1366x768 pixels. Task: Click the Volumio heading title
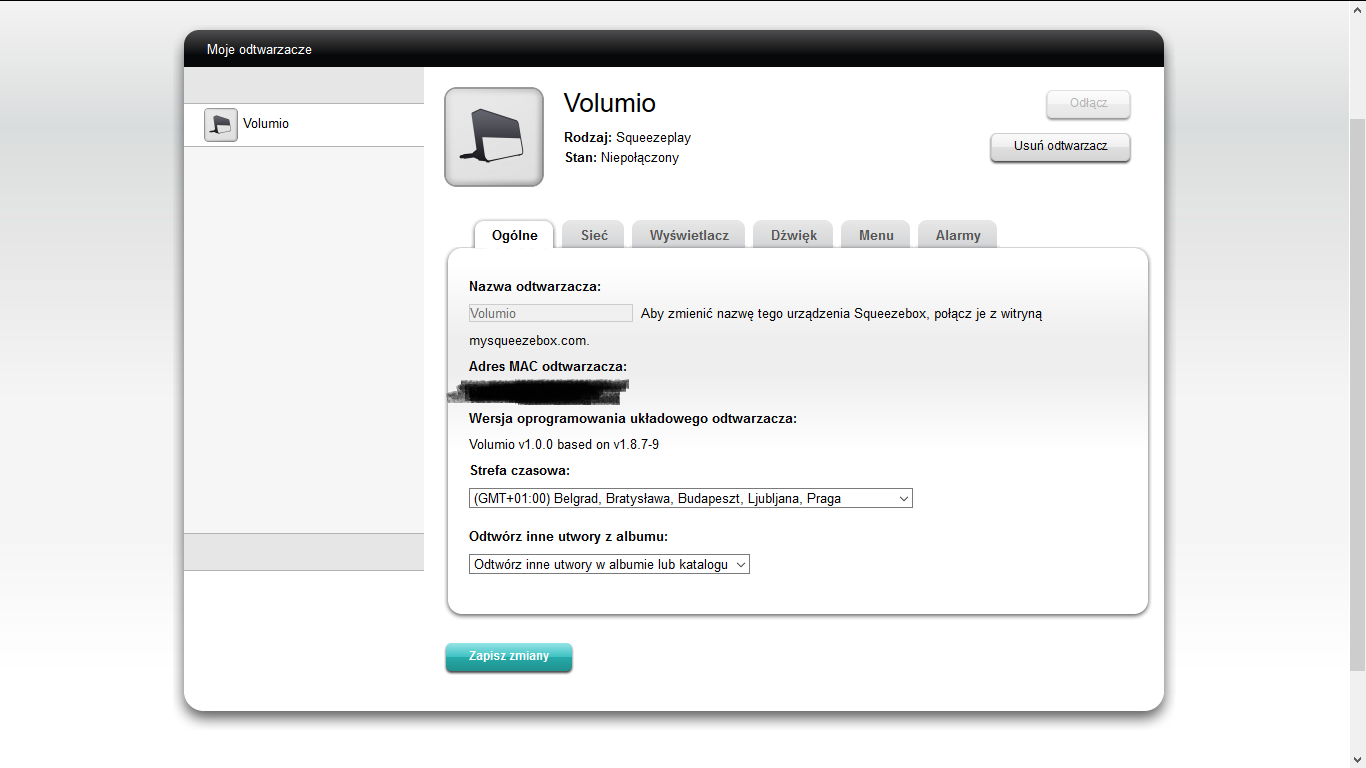click(x=610, y=103)
